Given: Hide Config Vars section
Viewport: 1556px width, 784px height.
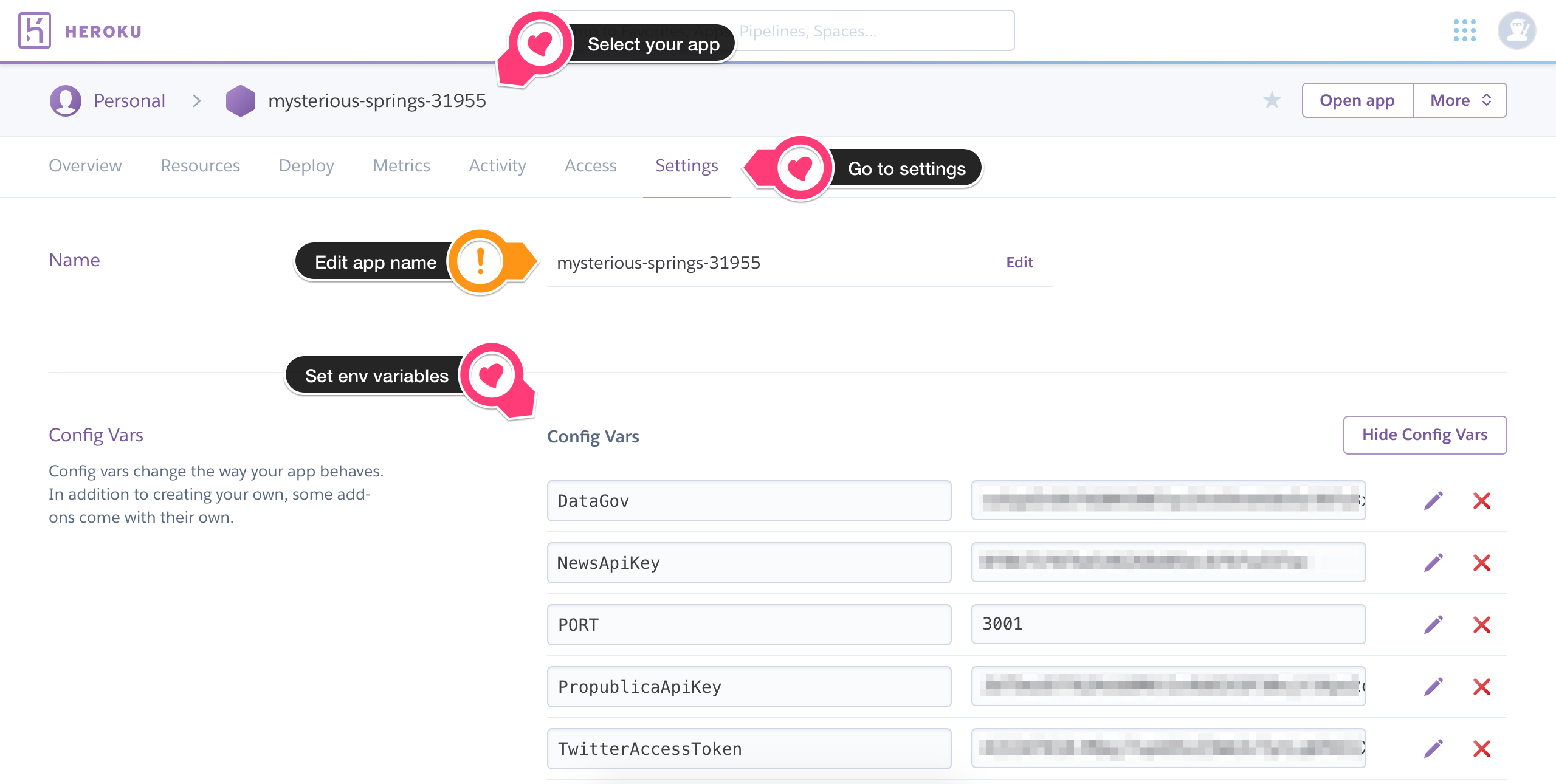Looking at the screenshot, I should [x=1424, y=435].
